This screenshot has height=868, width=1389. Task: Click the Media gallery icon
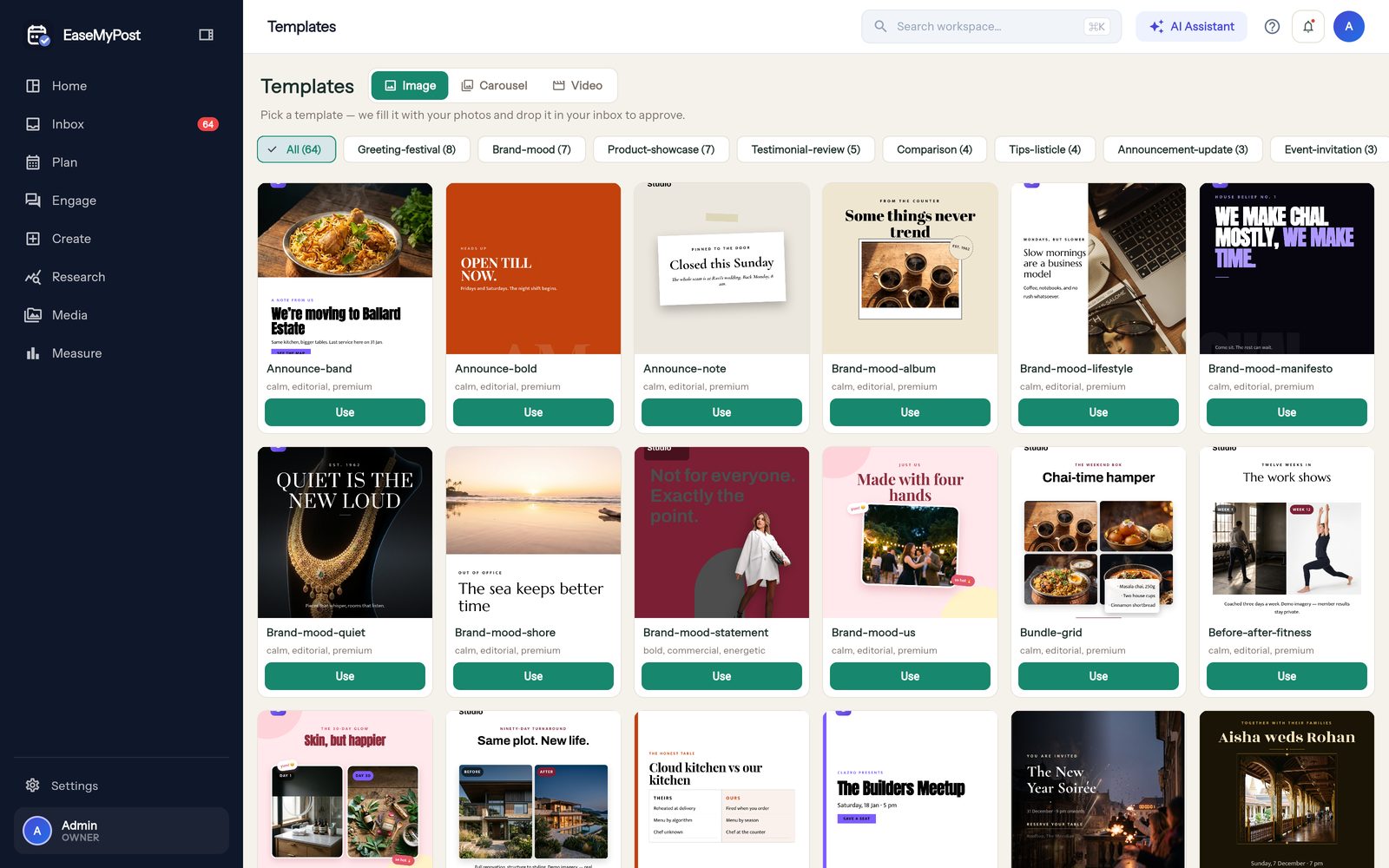pos(33,315)
